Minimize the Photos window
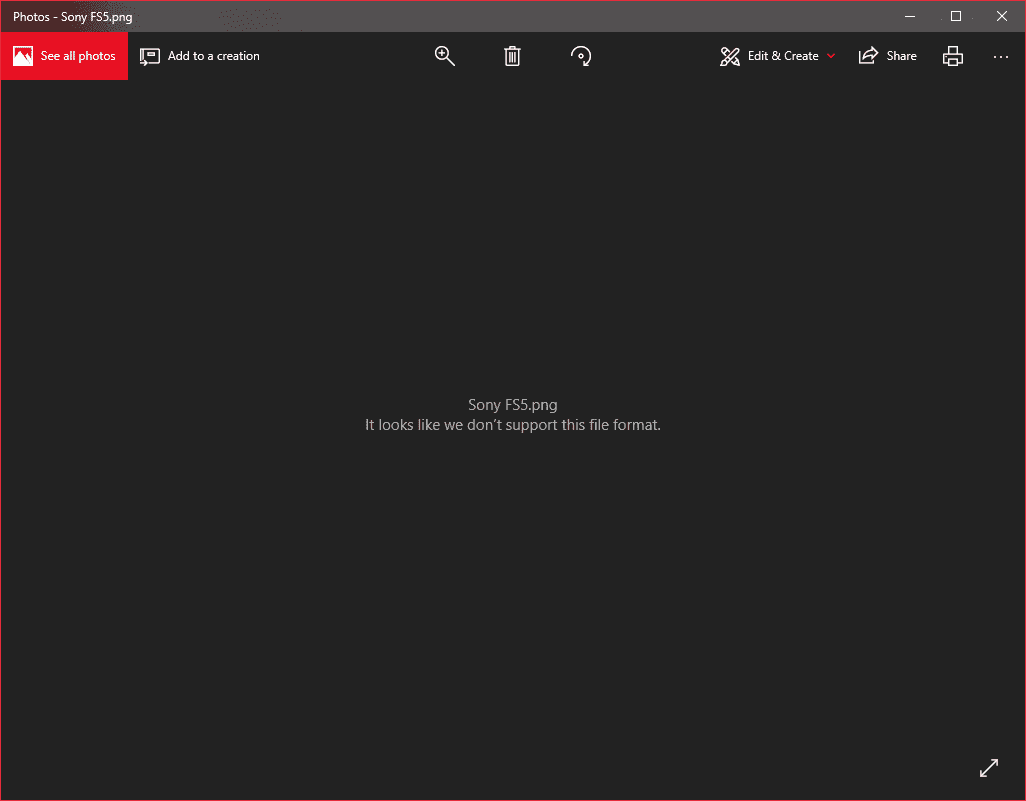The width and height of the screenshot is (1026, 801). 910,16
